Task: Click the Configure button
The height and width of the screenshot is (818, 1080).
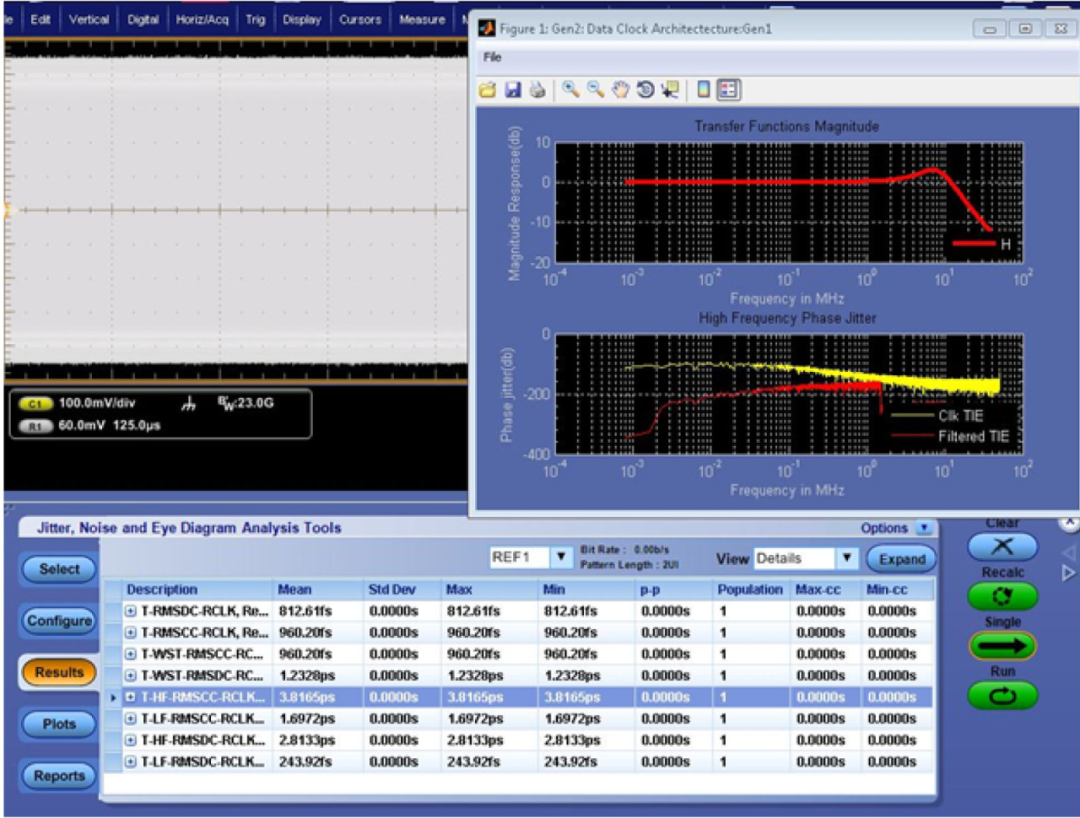Action: [59, 620]
